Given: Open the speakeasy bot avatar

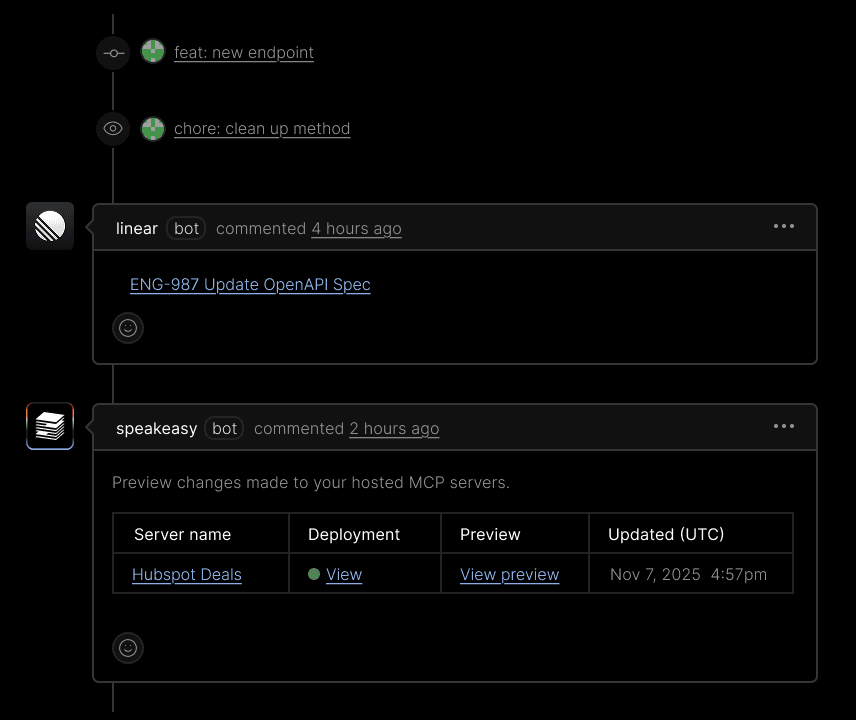Looking at the screenshot, I should (x=50, y=426).
